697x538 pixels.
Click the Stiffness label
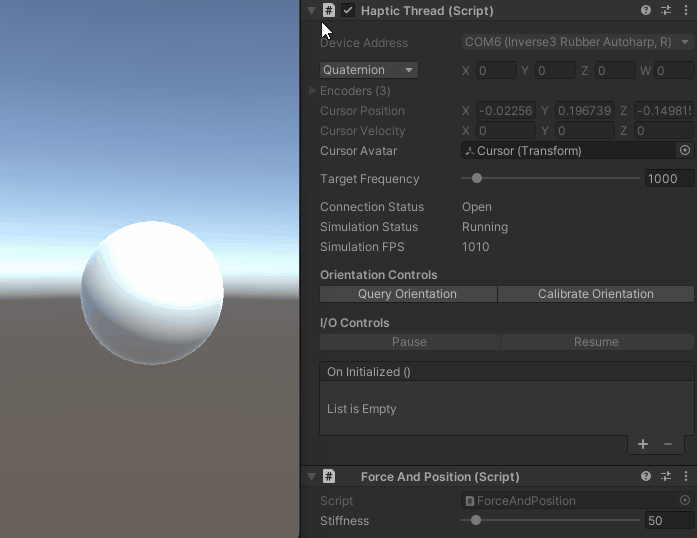pyautogui.click(x=344, y=521)
